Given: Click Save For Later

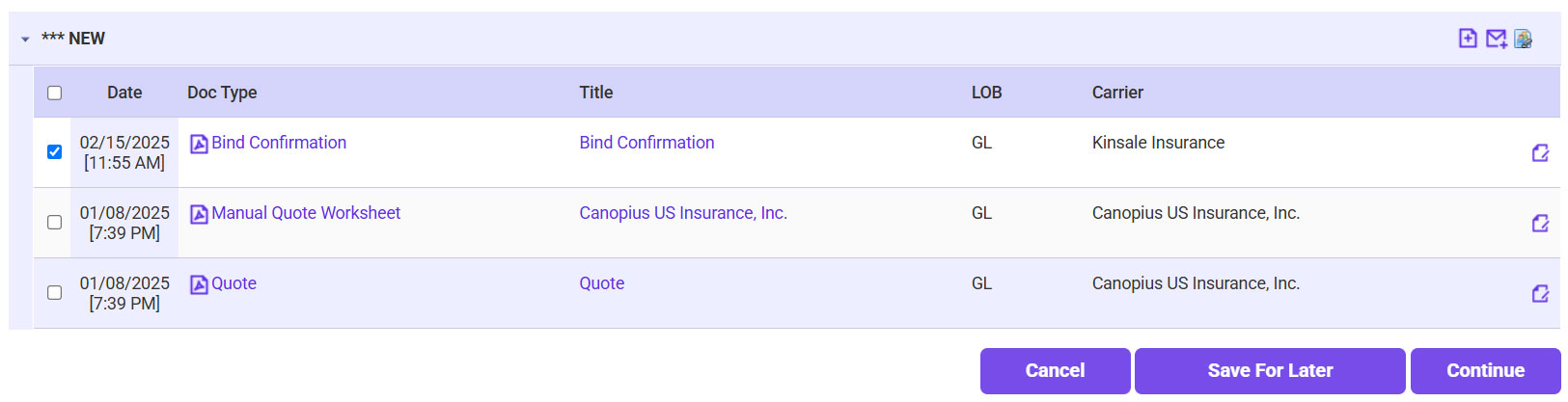Looking at the screenshot, I should coord(1269,370).
